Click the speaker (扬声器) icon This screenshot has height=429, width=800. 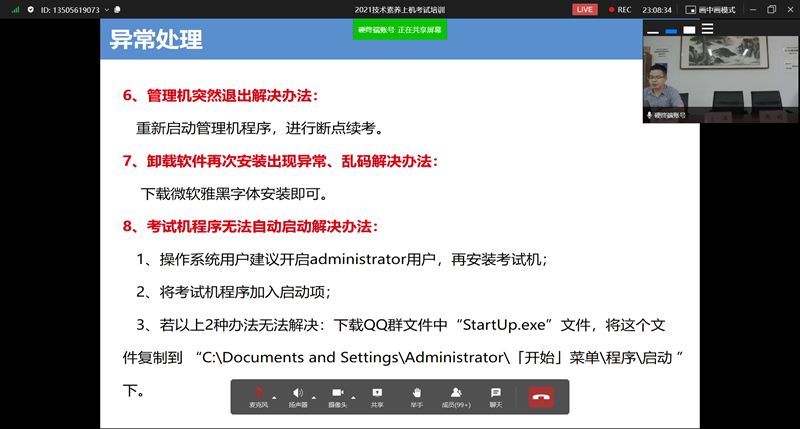pos(298,395)
